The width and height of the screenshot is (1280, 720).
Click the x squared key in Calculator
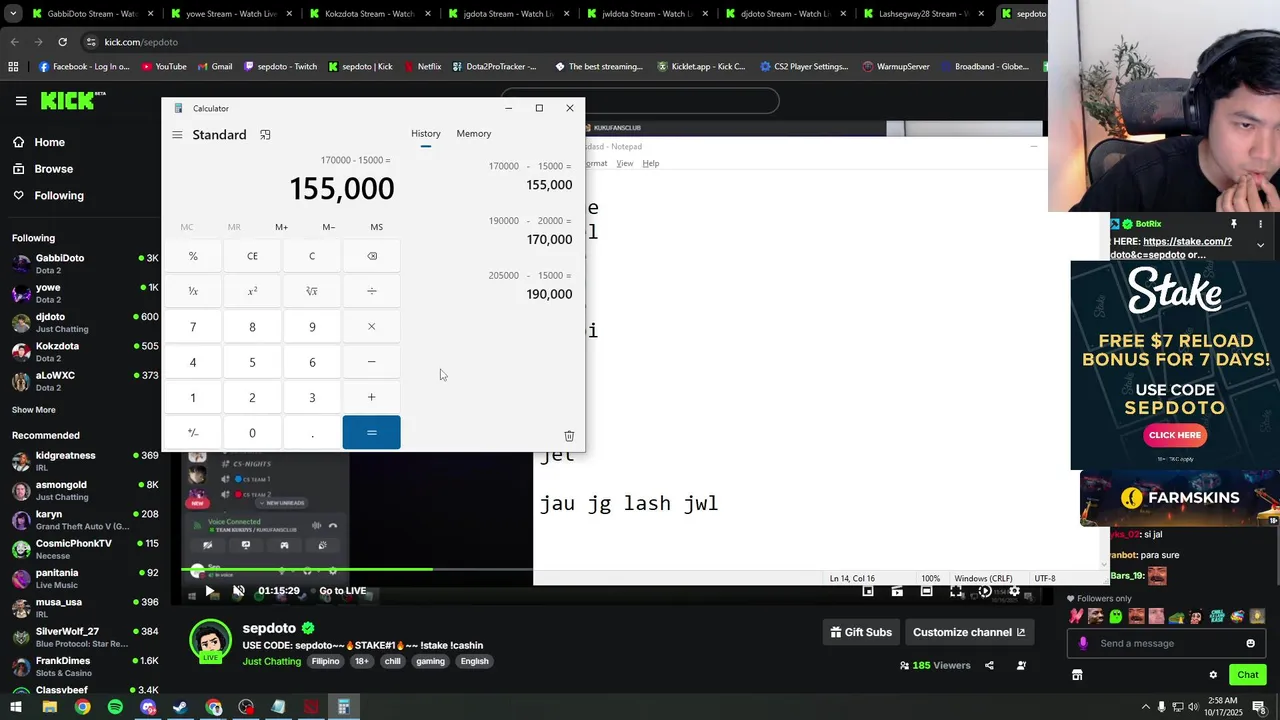[x=252, y=291]
